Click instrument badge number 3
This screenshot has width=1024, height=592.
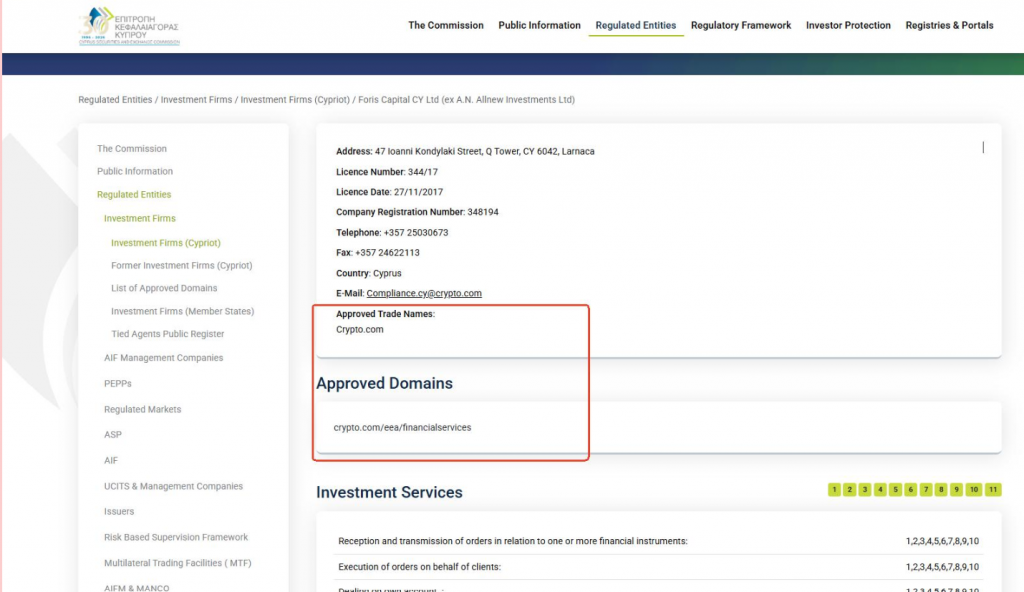tap(865, 489)
